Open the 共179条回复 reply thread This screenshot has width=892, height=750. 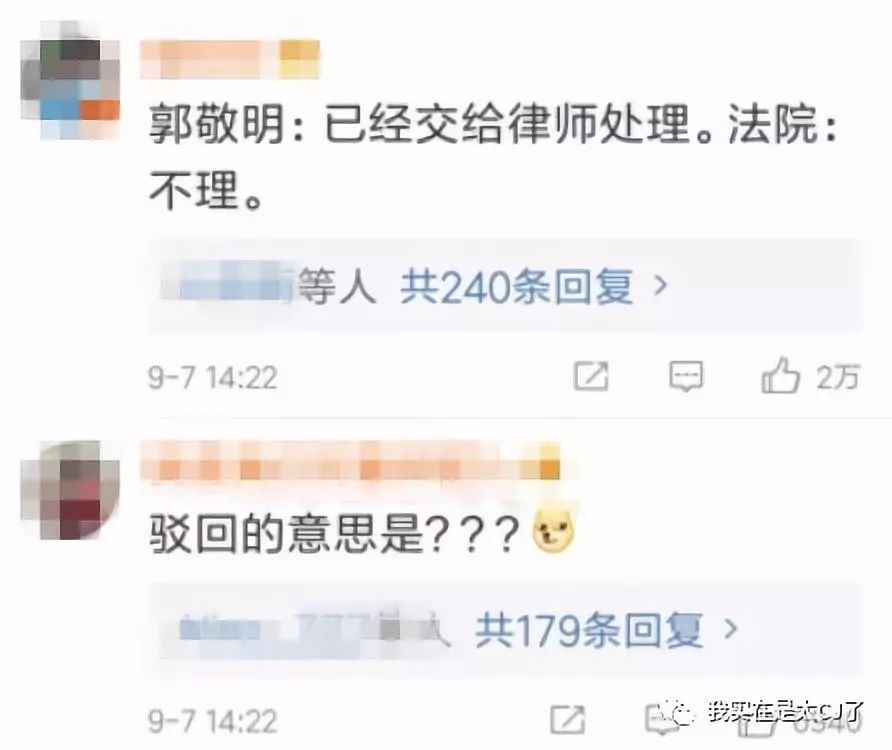coord(589,629)
